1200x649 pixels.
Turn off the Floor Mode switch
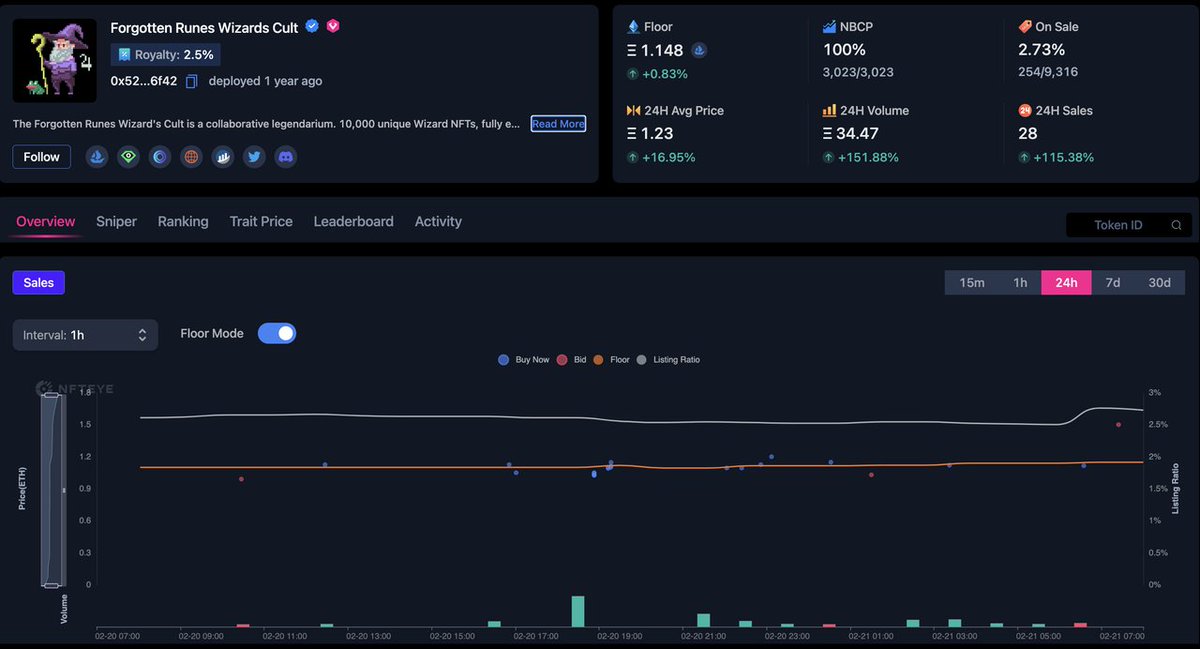tap(277, 333)
